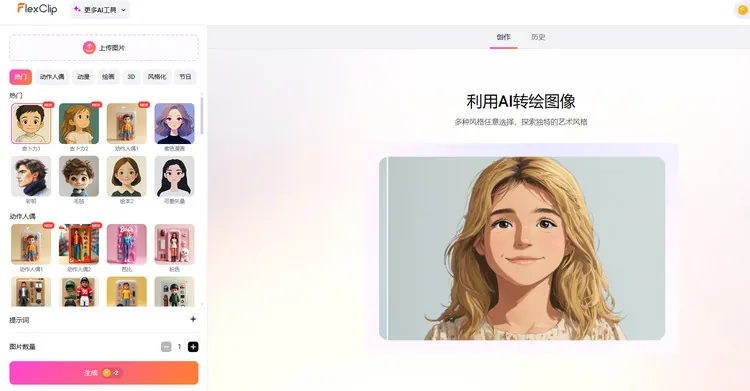Screen dimensions: 750x391
Task: Pick the 芭比 Barbie doll style
Action: 127,244
